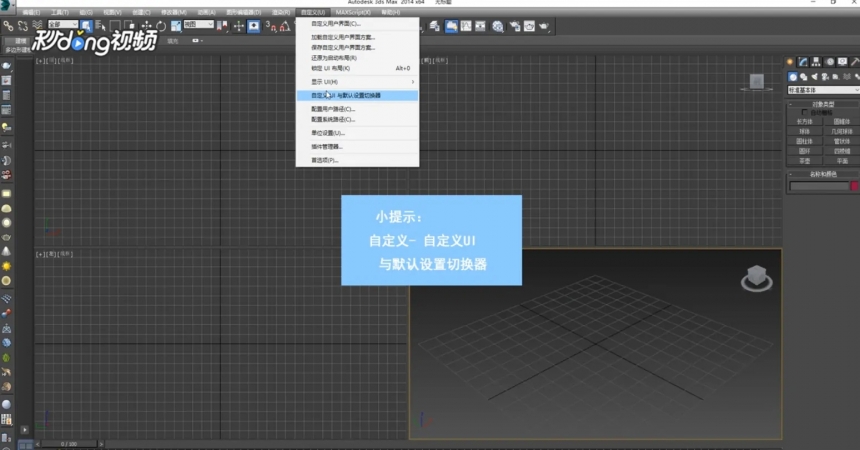
Task: Select Configure User Paths entry
Action: [x=357, y=109]
